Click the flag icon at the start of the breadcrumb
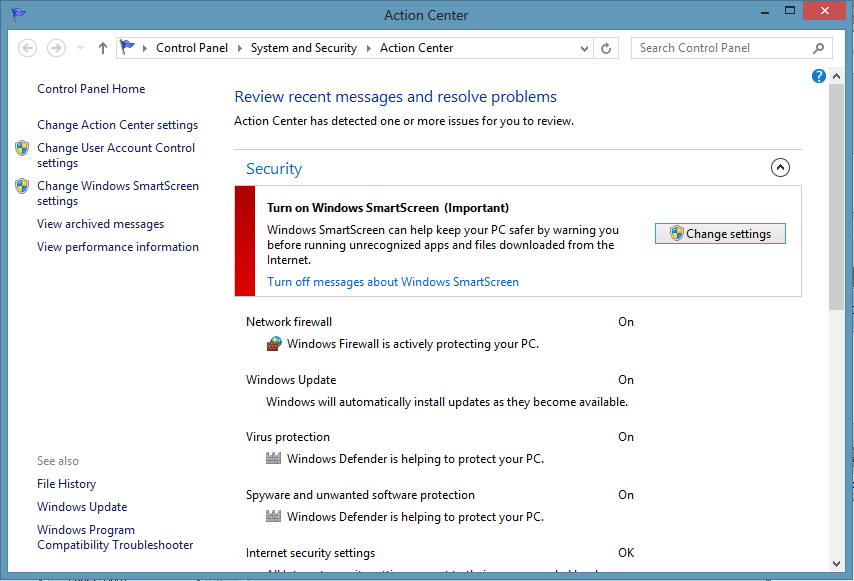Screen dimensions: 854x581 click(x=127, y=45)
